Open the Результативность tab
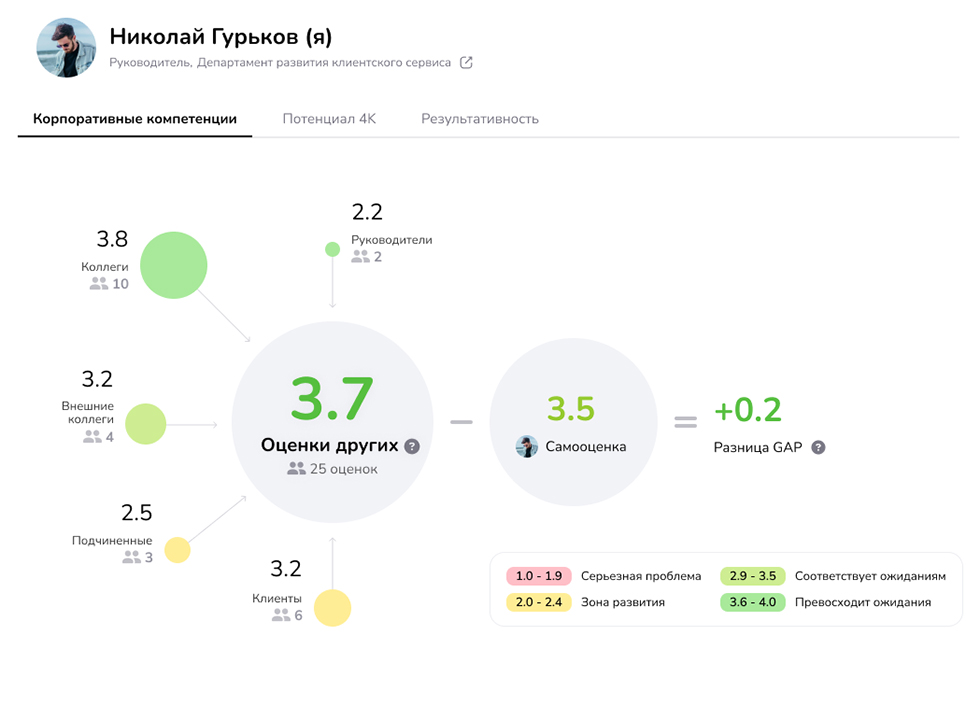The image size is (980, 719). (x=479, y=119)
